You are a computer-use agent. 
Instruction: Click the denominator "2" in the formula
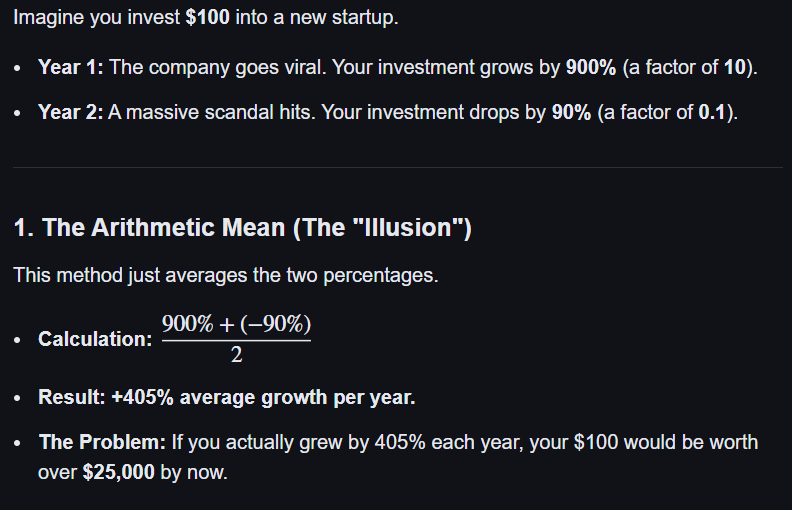click(236, 355)
